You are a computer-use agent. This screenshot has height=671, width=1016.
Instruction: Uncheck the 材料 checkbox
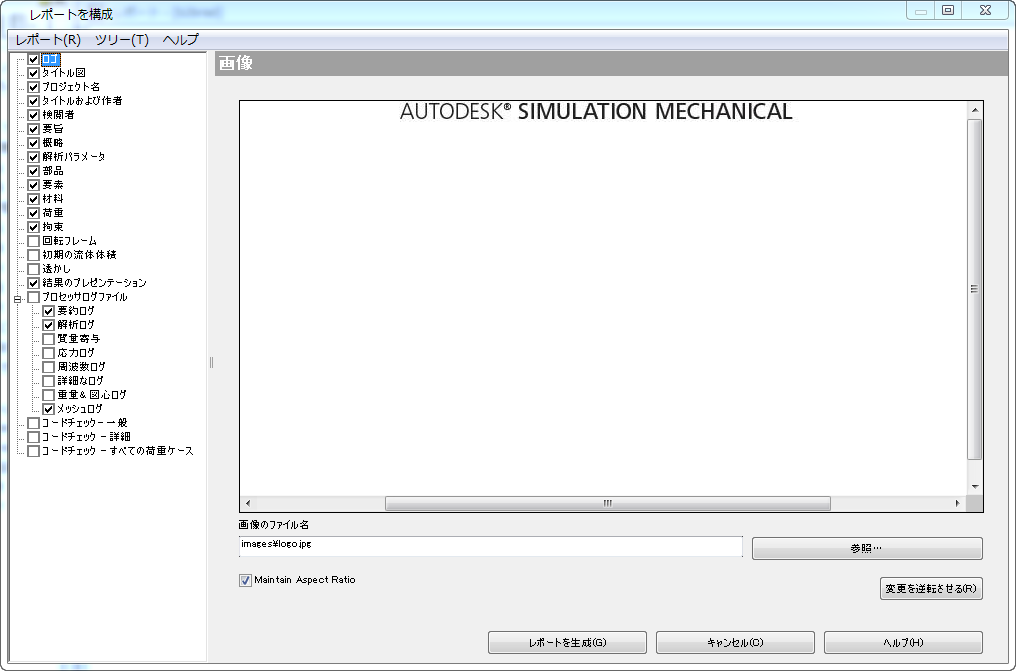click(34, 199)
